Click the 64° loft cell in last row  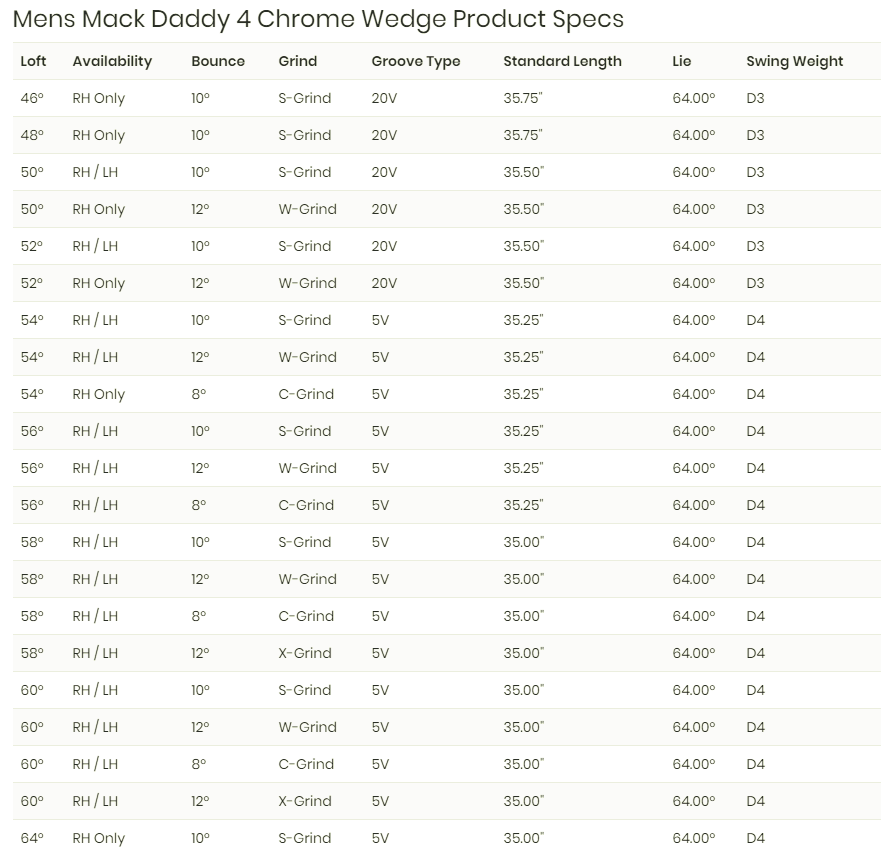pos(32,838)
